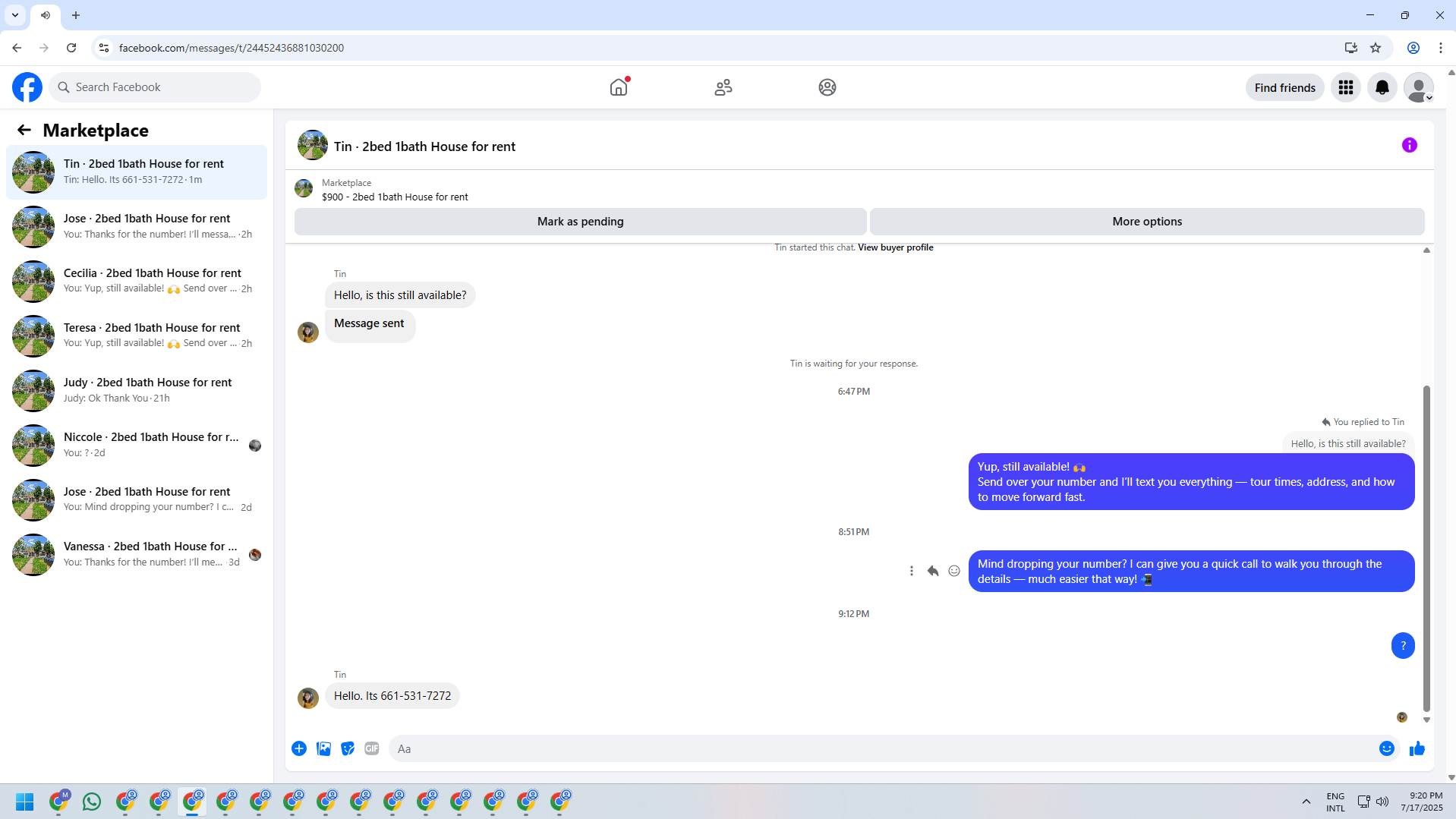Open Judy's 'Ok Thank You' chat
Screen dimensions: 1456x819
(x=137, y=391)
